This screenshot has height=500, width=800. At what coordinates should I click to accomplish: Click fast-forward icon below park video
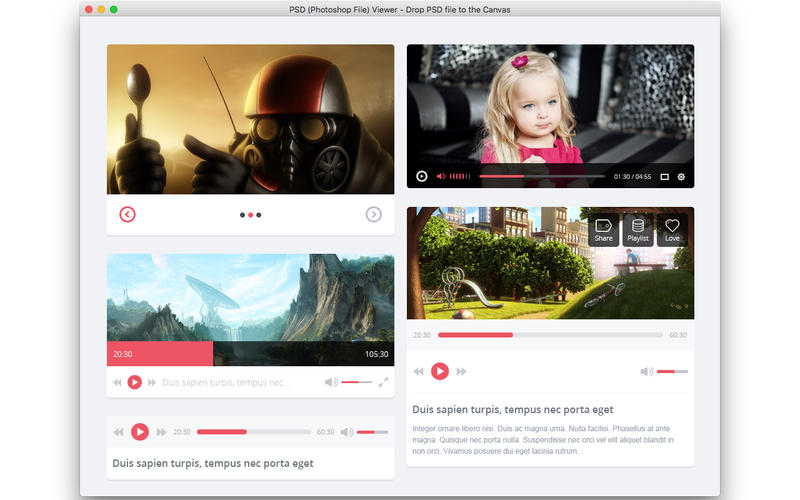461,372
